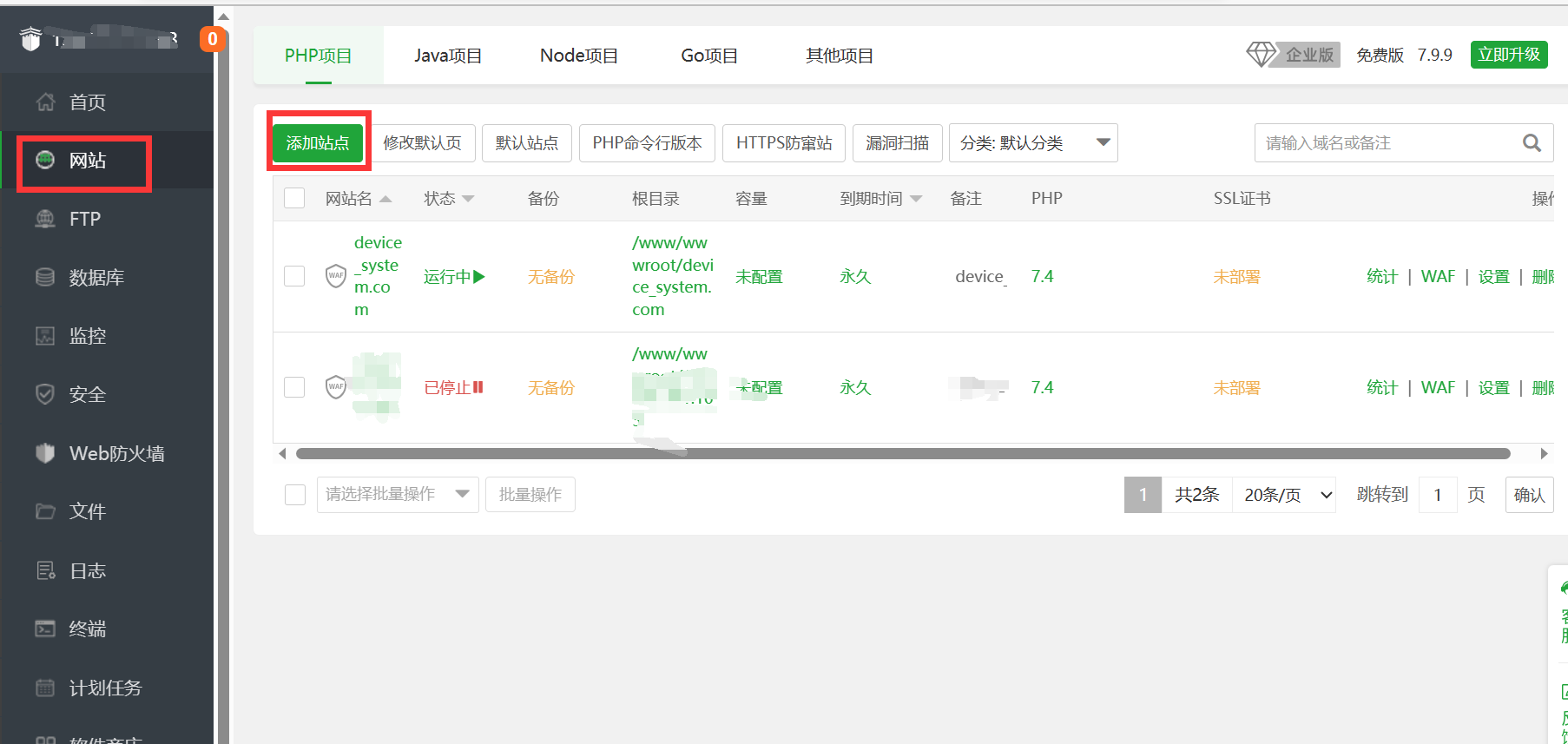Click the stopped pause icon in second row
The height and width of the screenshot is (744, 1568).
[x=478, y=387]
